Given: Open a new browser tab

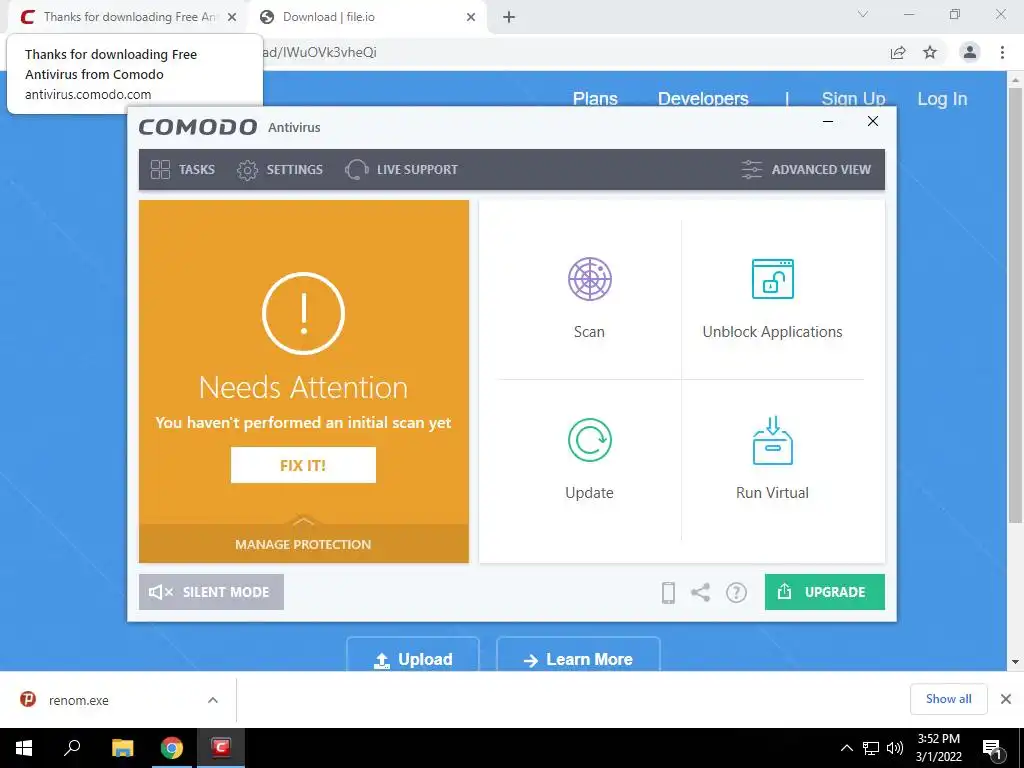Looking at the screenshot, I should [x=509, y=17].
